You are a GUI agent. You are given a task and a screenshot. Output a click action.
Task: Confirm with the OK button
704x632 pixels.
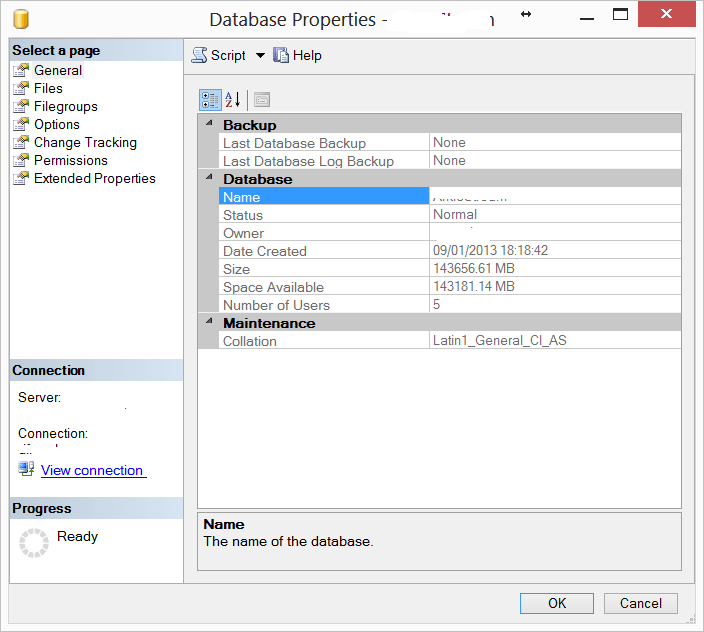tap(557, 603)
